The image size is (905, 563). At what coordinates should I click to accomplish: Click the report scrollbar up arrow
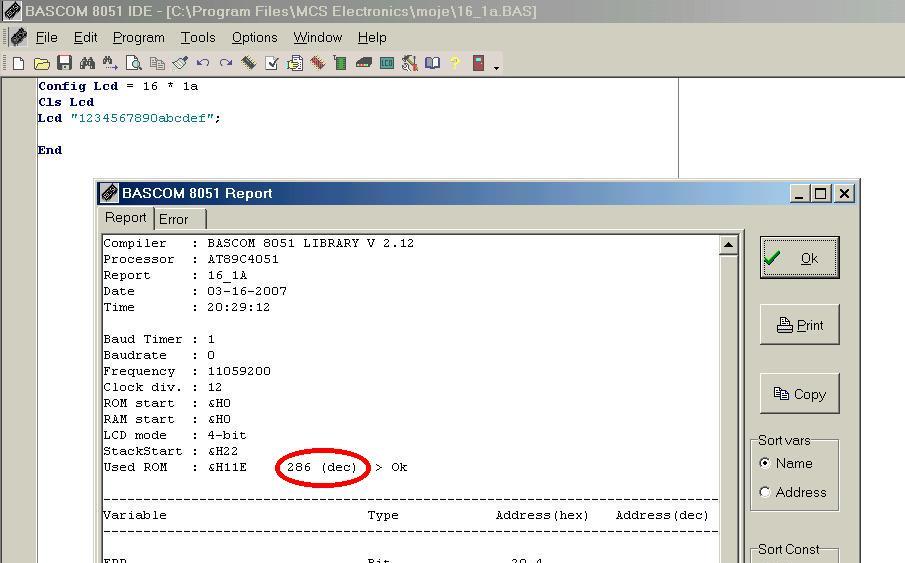tap(728, 245)
